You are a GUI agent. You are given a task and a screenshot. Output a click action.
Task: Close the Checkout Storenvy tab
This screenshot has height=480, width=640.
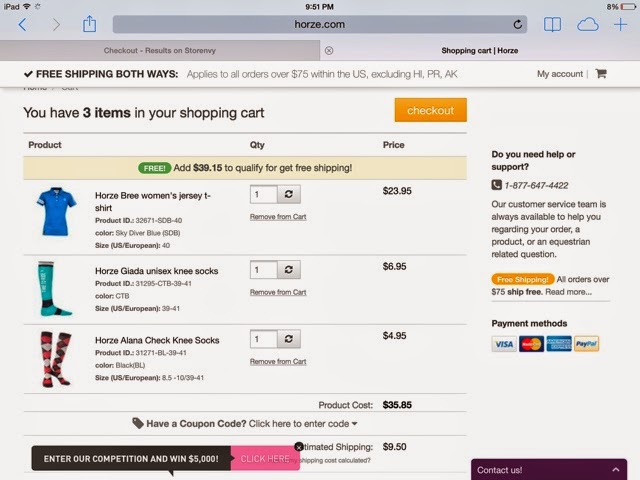tap(329, 51)
